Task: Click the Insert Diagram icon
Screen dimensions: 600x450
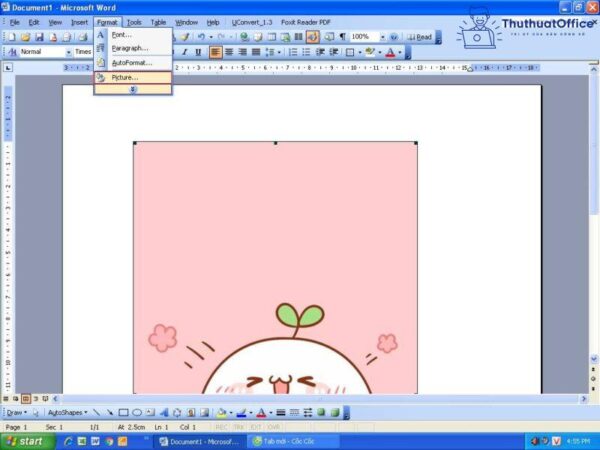Action: point(177,412)
